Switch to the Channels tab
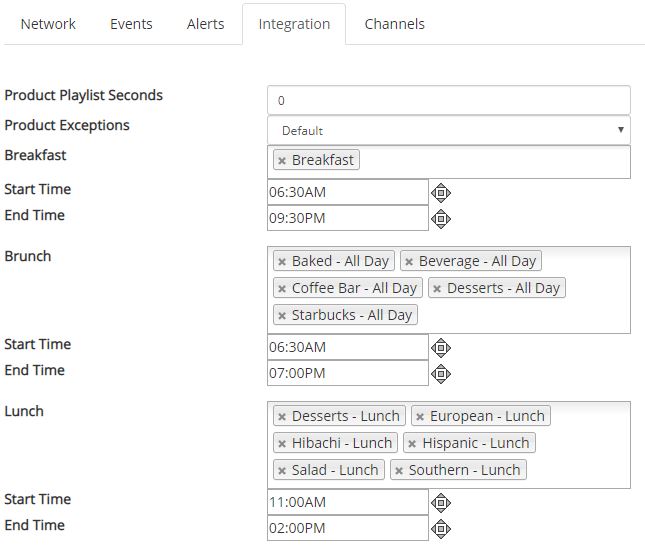This screenshot has width=645, height=550. 394,24
